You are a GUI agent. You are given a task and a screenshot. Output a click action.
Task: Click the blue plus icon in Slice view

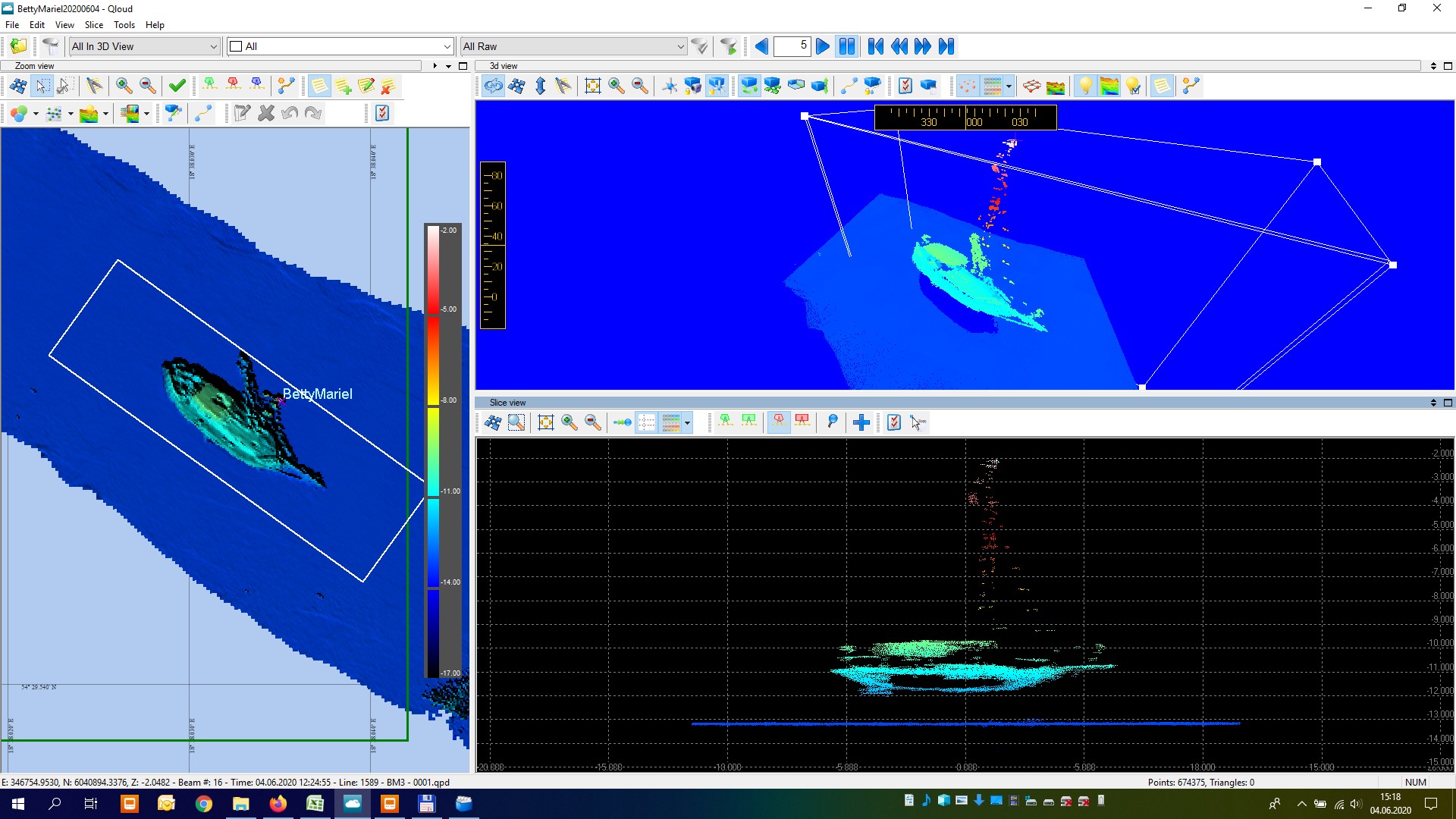coord(861,422)
